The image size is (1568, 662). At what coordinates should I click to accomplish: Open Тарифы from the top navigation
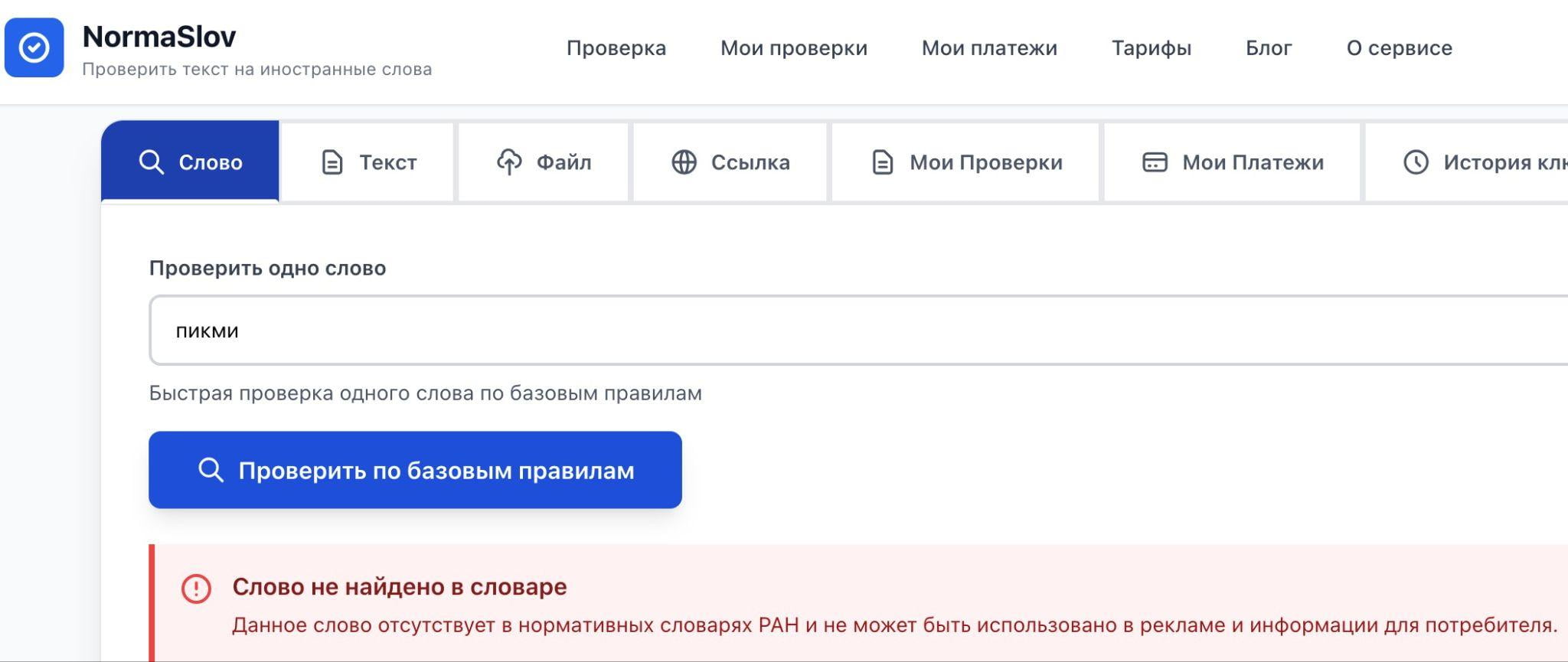[x=1151, y=47]
